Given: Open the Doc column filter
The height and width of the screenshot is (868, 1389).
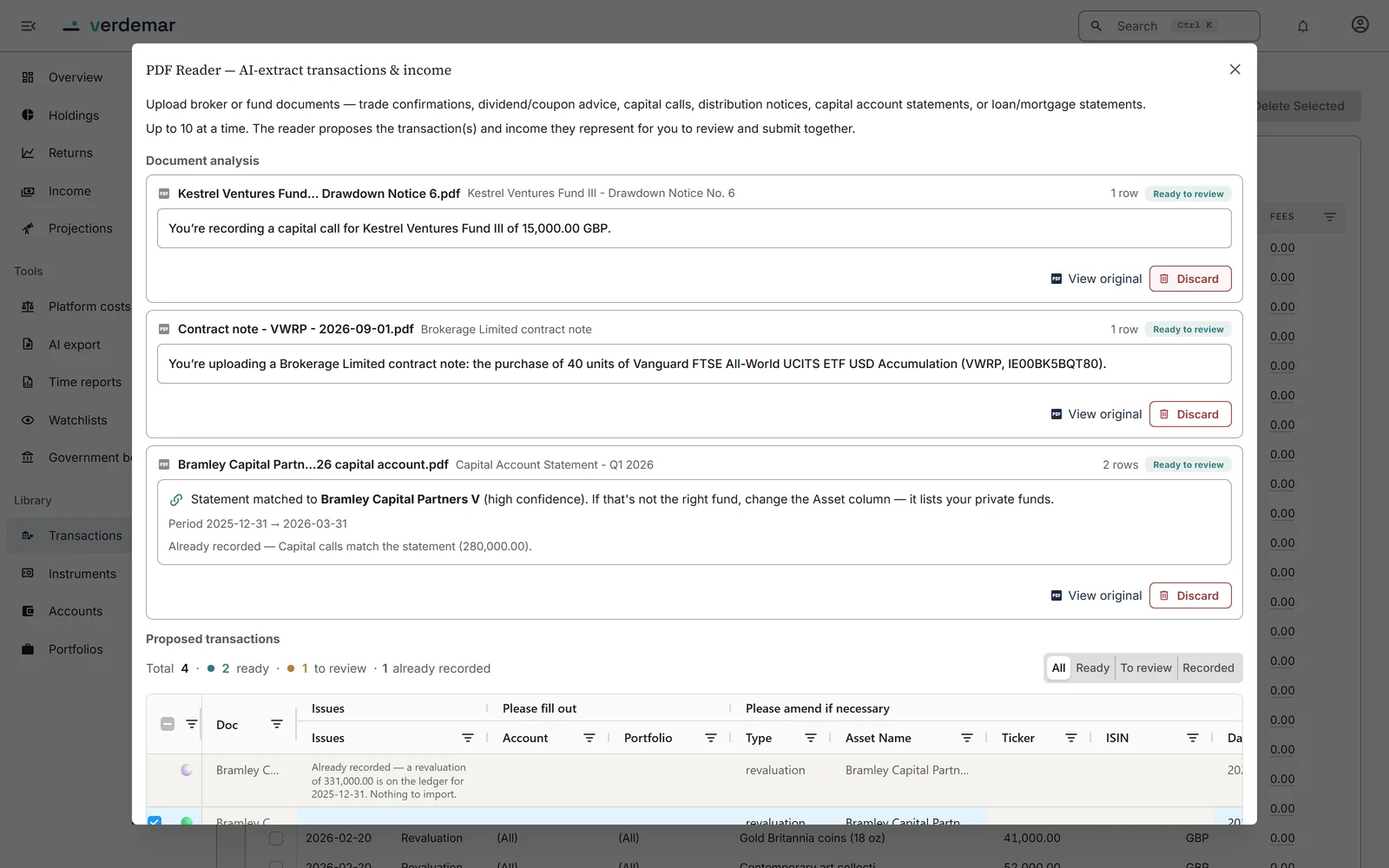Looking at the screenshot, I should pos(277,724).
